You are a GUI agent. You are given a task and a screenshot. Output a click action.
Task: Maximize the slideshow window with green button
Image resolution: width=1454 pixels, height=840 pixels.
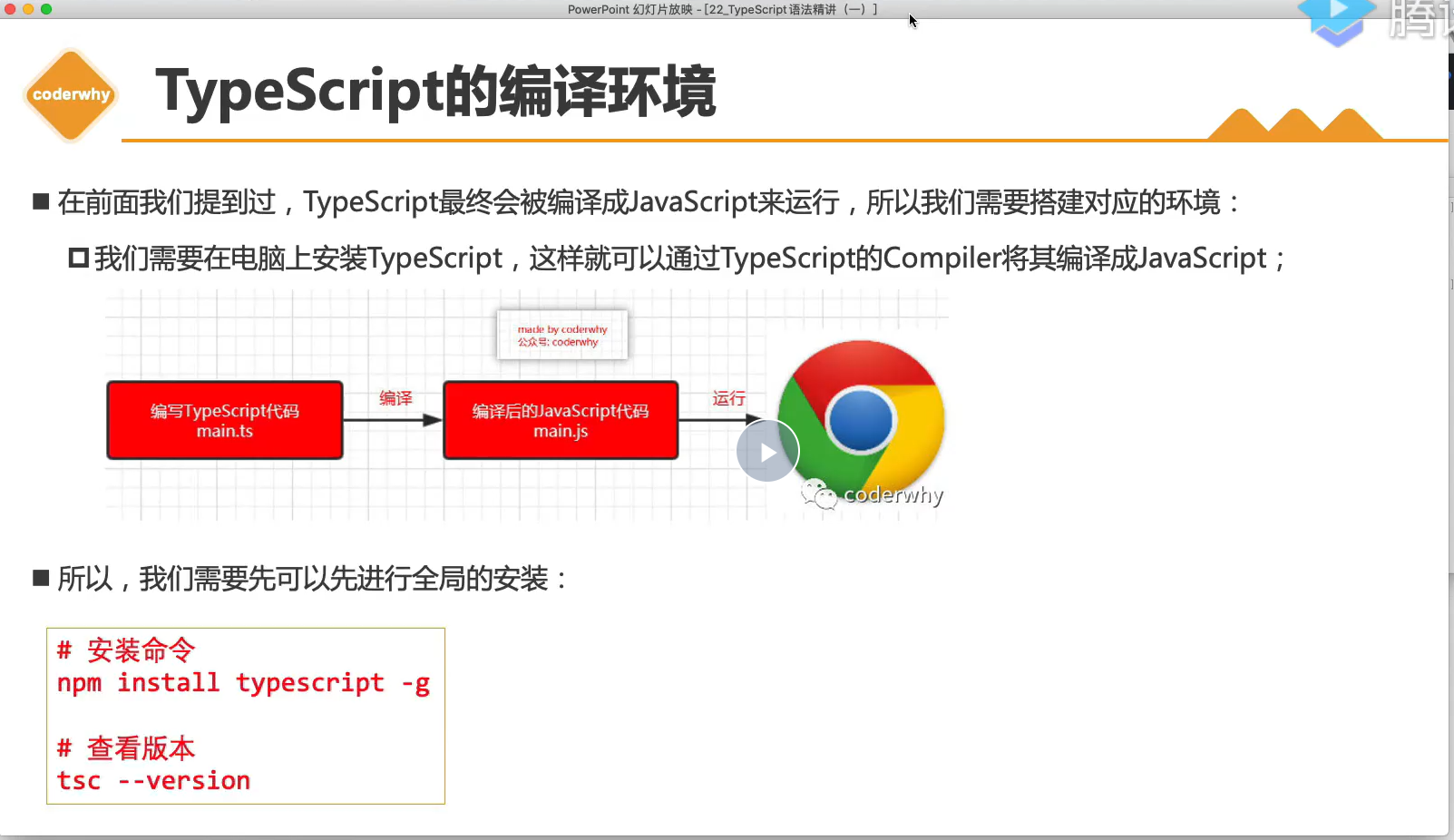(x=46, y=9)
